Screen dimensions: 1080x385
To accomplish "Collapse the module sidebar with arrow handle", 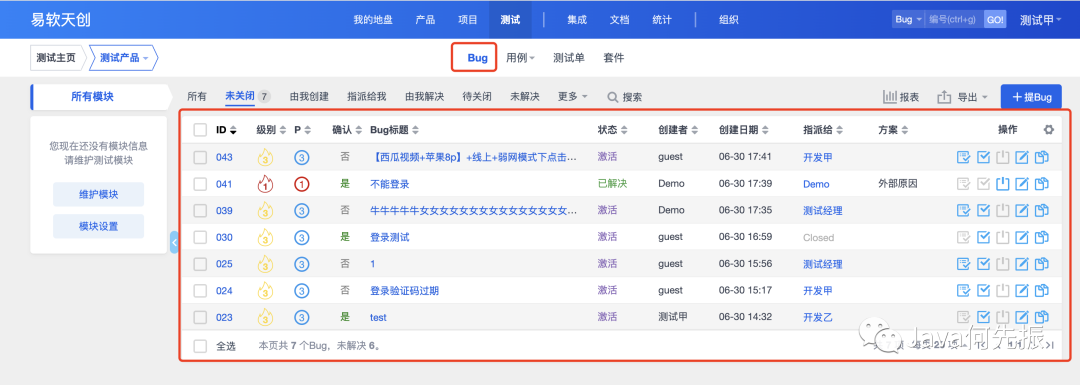I will 174,242.
